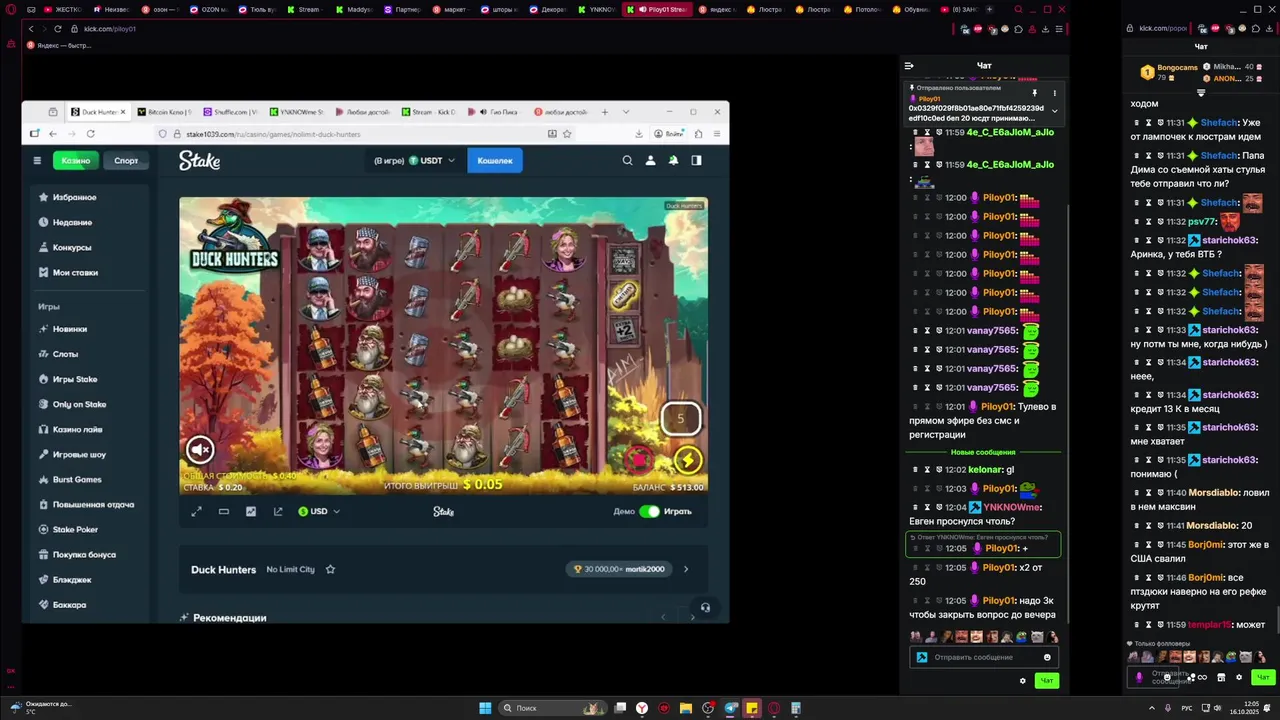The image size is (1280, 720).
Task: Open live stats chart icon under game
Action: (x=251, y=511)
